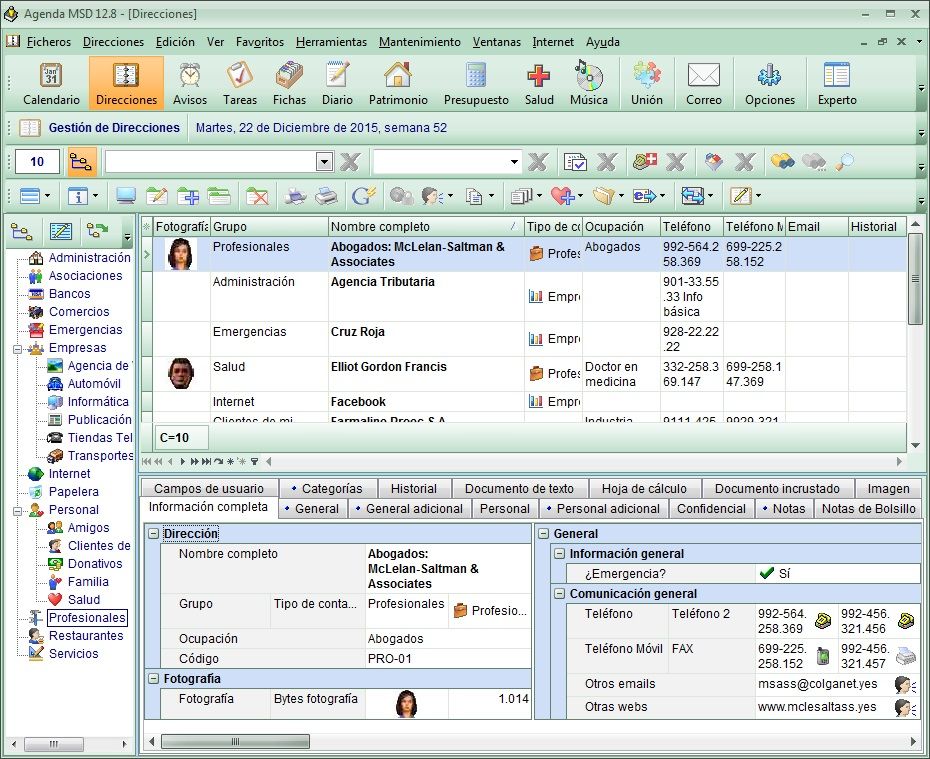Collapse the Comunicación general section
This screenshot has height=759, width=930.
click(560, 594)
